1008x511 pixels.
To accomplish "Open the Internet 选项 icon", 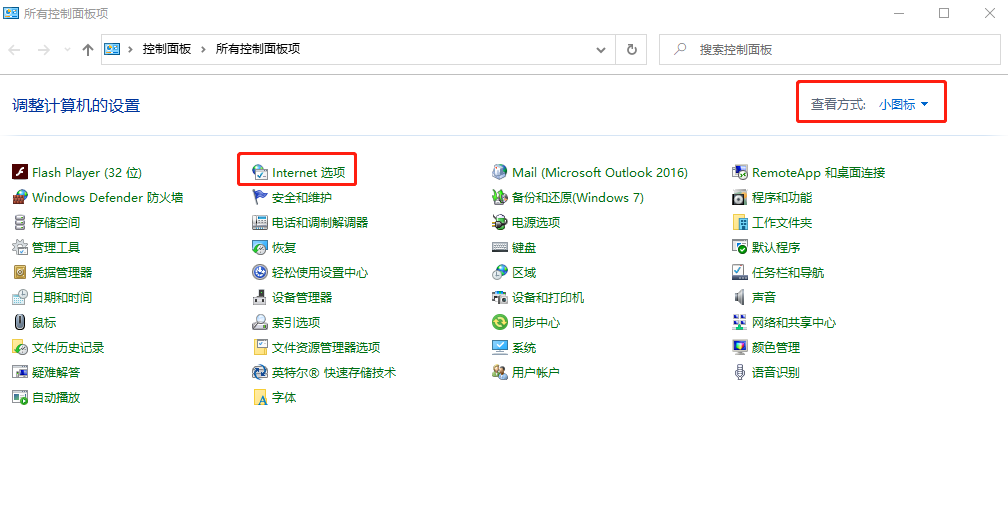I will [x=260, y=172].
